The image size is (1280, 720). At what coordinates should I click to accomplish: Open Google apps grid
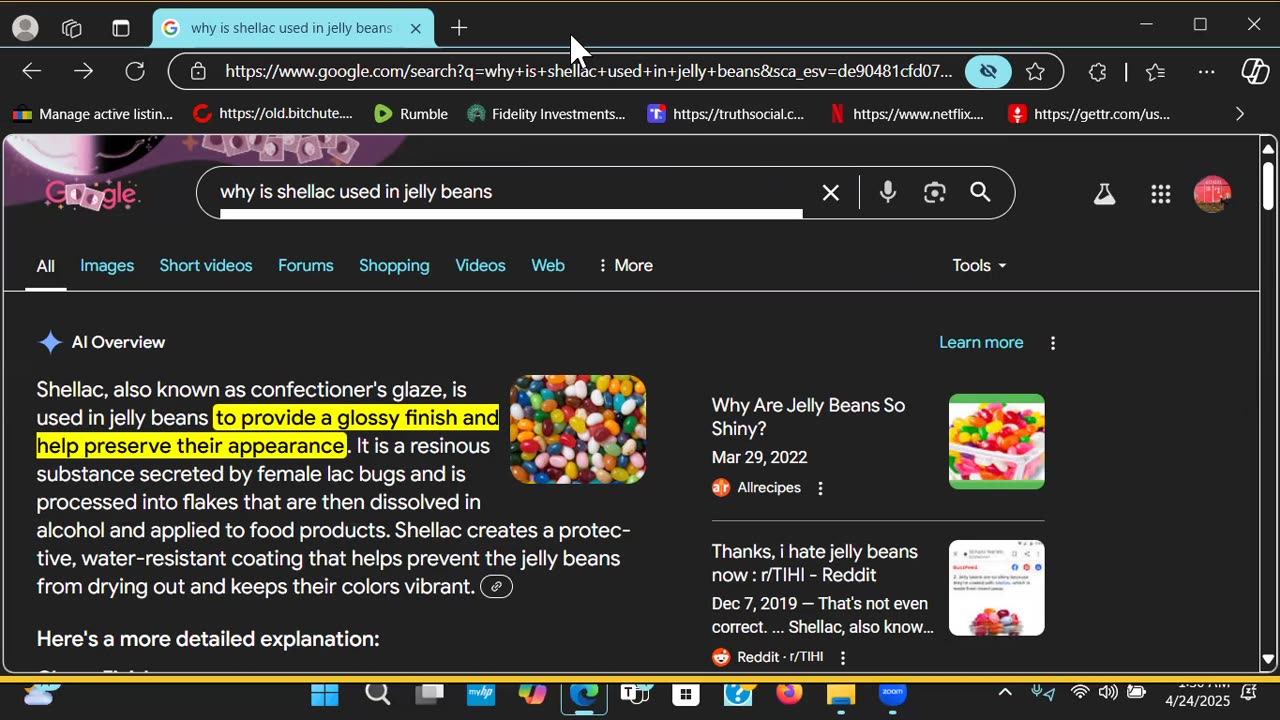(1160, 194)
